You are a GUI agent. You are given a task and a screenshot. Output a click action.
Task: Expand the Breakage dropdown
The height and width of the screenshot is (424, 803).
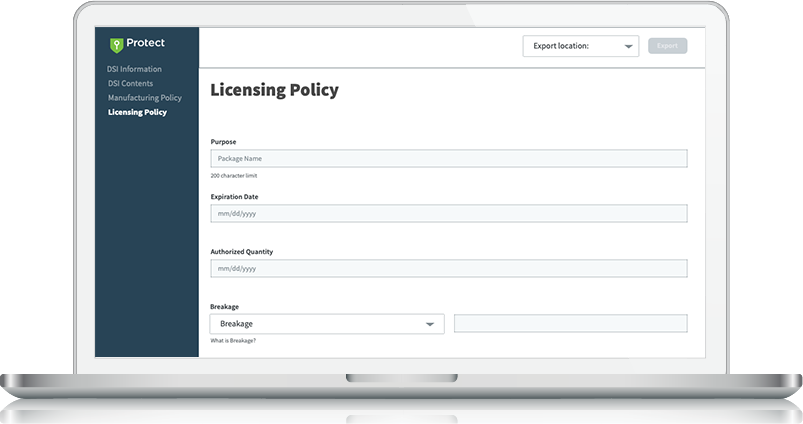(327, 324)
